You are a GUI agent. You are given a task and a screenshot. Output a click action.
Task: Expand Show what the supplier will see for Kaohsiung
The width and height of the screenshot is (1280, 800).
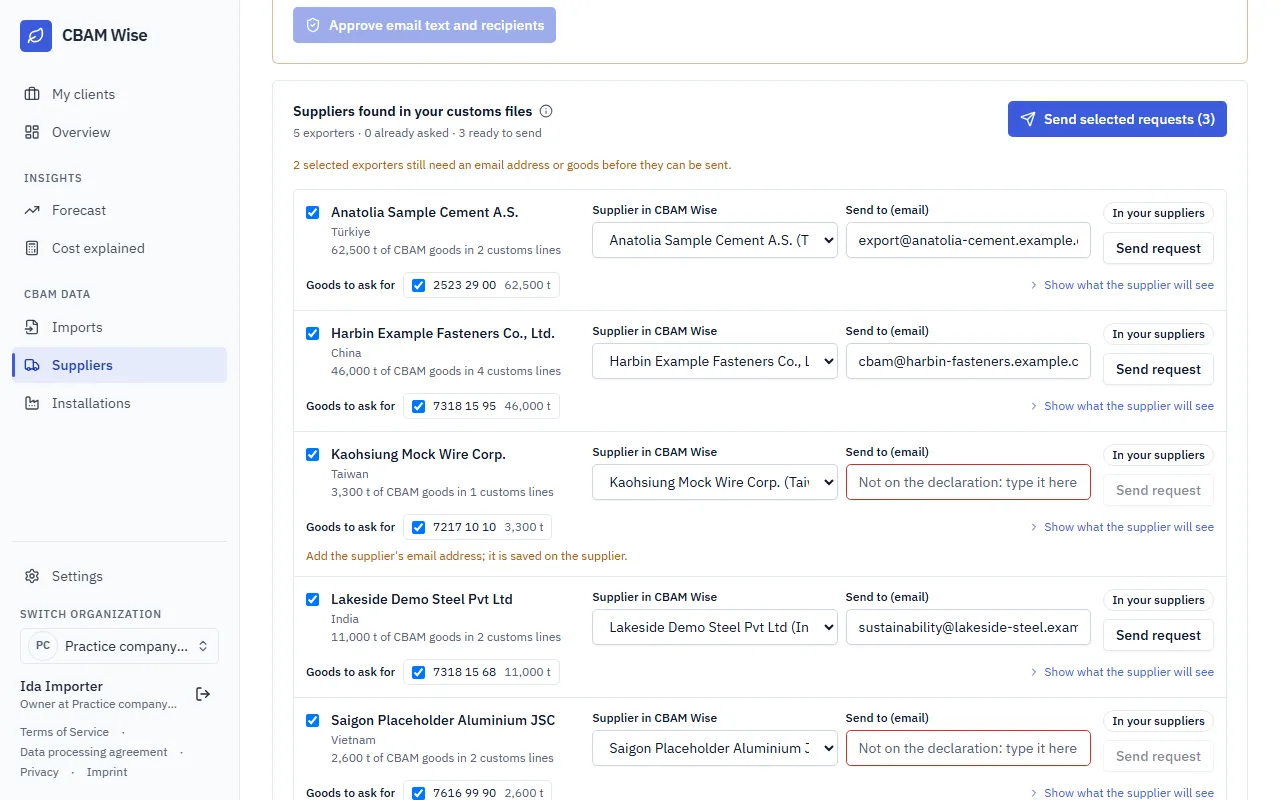point(1122,527)
